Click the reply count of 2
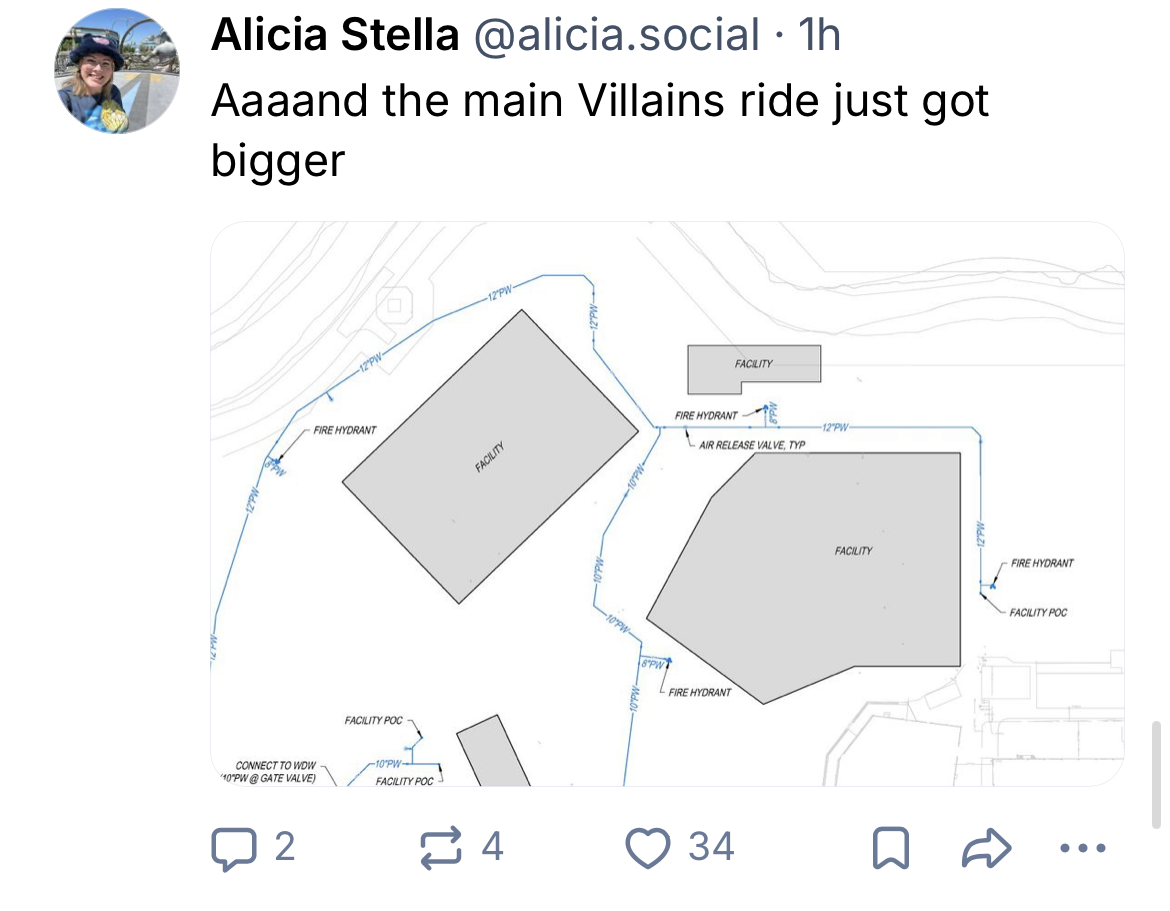Screen dimensions: 1170x911 (x=284, y=848)
